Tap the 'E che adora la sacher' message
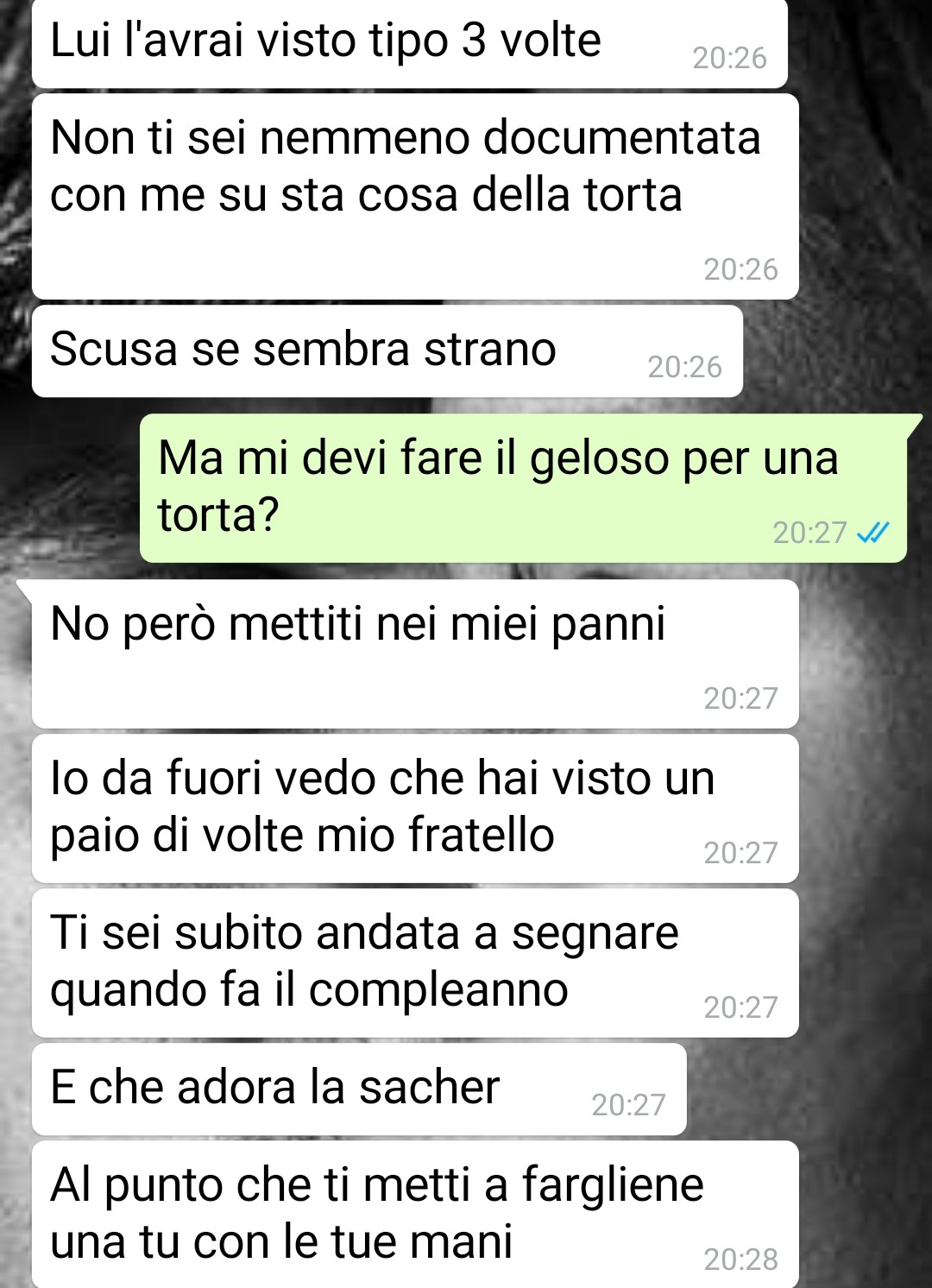Image resolution: width=932 pixels, height=1288 pixels. pos(359,1089)
